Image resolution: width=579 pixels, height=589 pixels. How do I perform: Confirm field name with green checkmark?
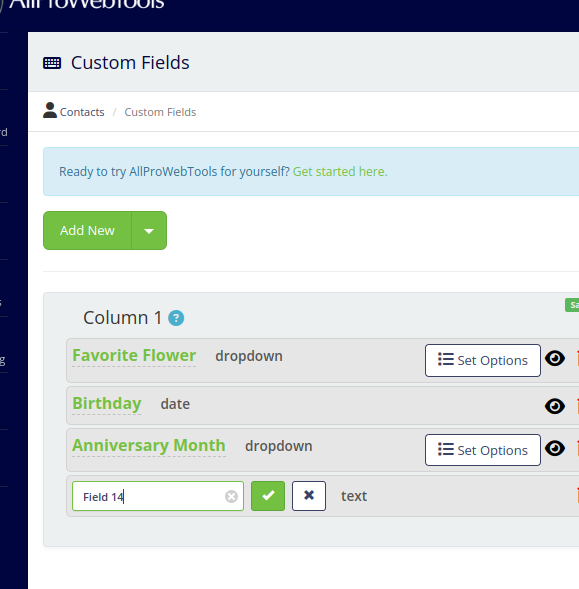click(268, 496)
